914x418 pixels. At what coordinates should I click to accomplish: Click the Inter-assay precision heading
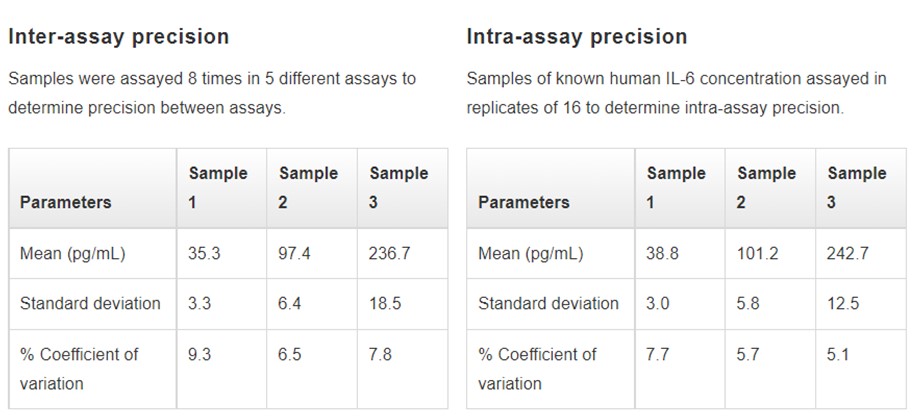(x=118, y=37)
